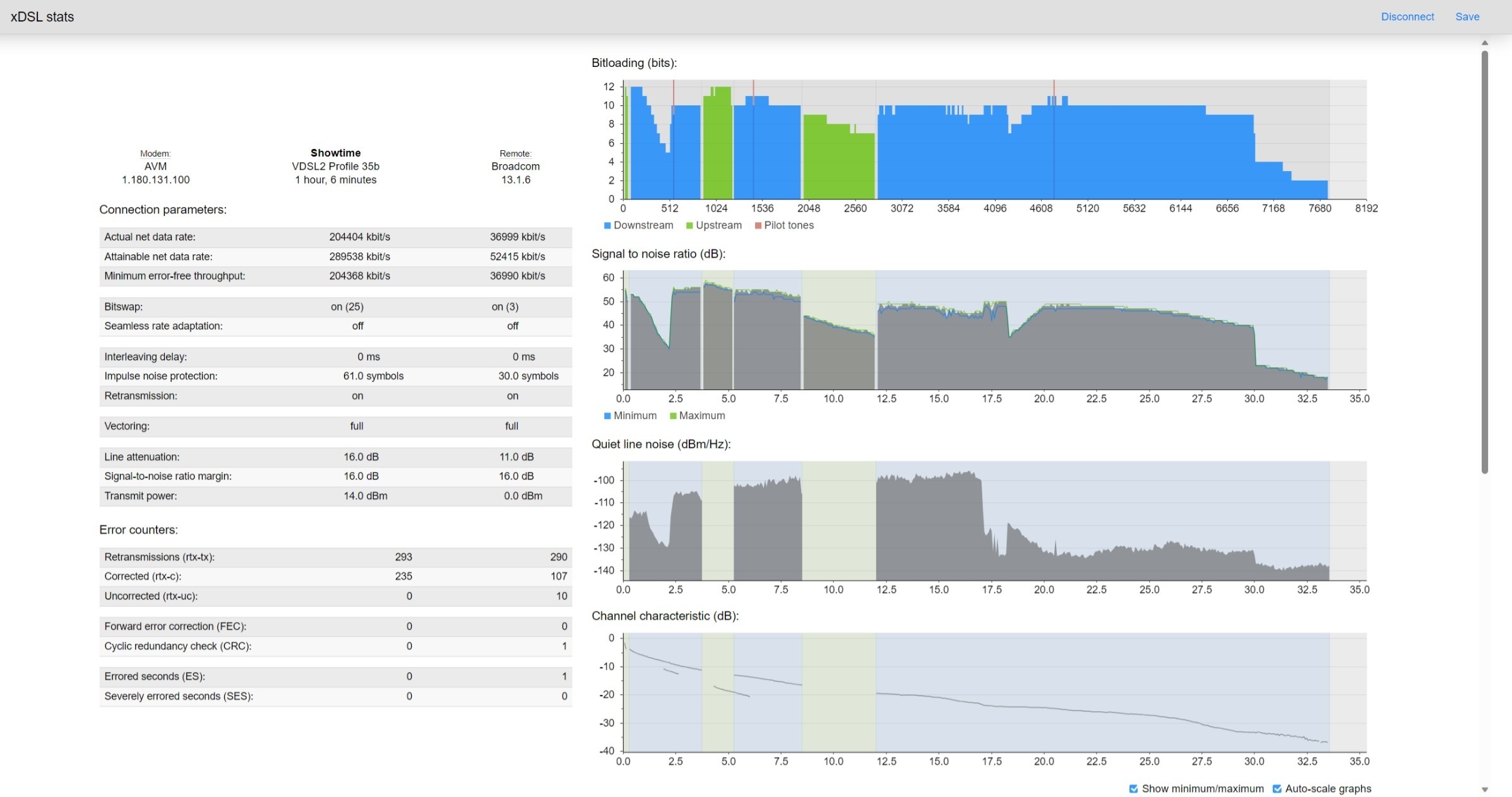1512x797 pixels.
Task: Click the Signal to noise ratio heading
Action: [658, 254]
